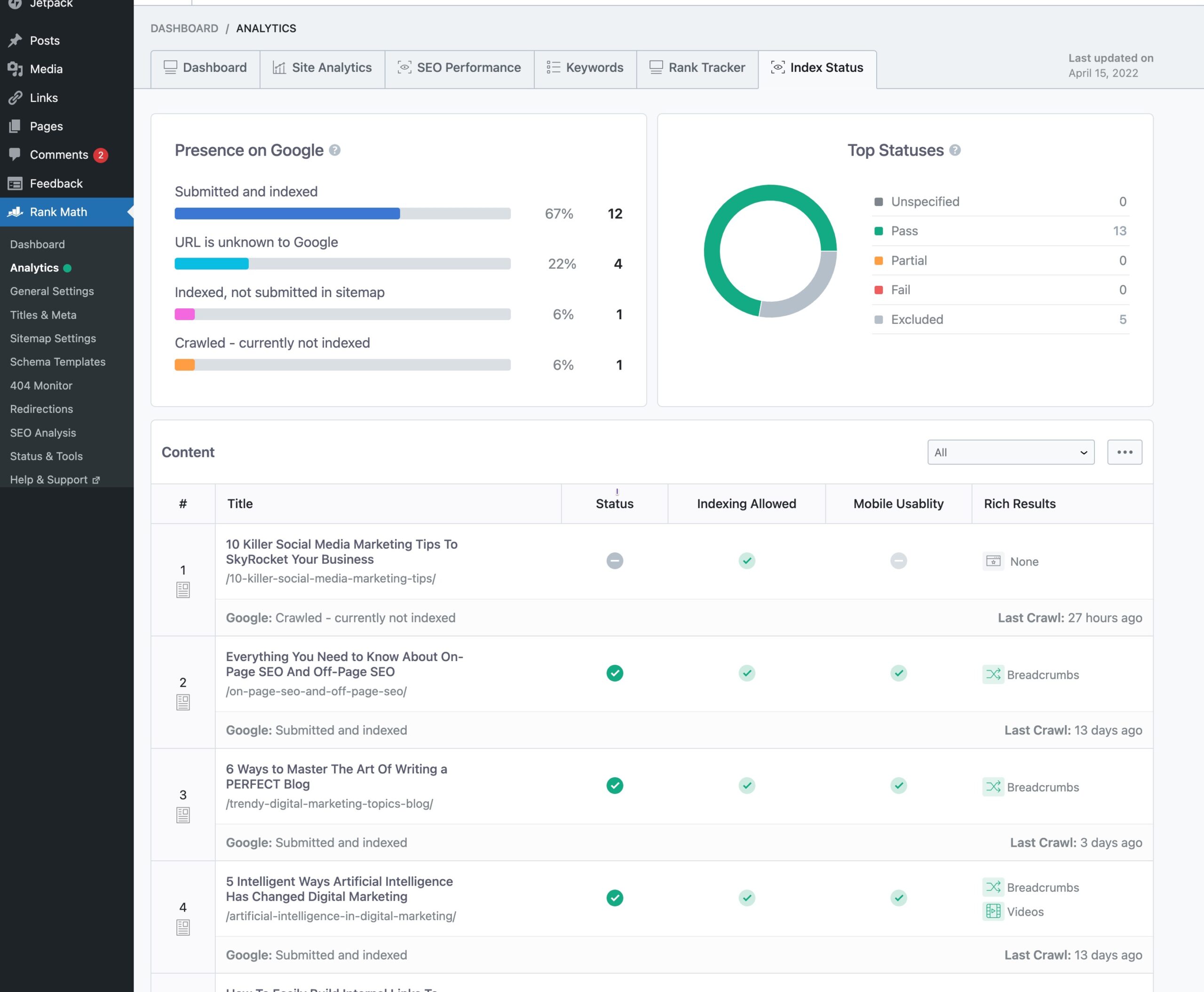Open General Settings in Rank Math menu
Screen dimensions: 1204x992
pyautogui.click(x=51, y=291)
